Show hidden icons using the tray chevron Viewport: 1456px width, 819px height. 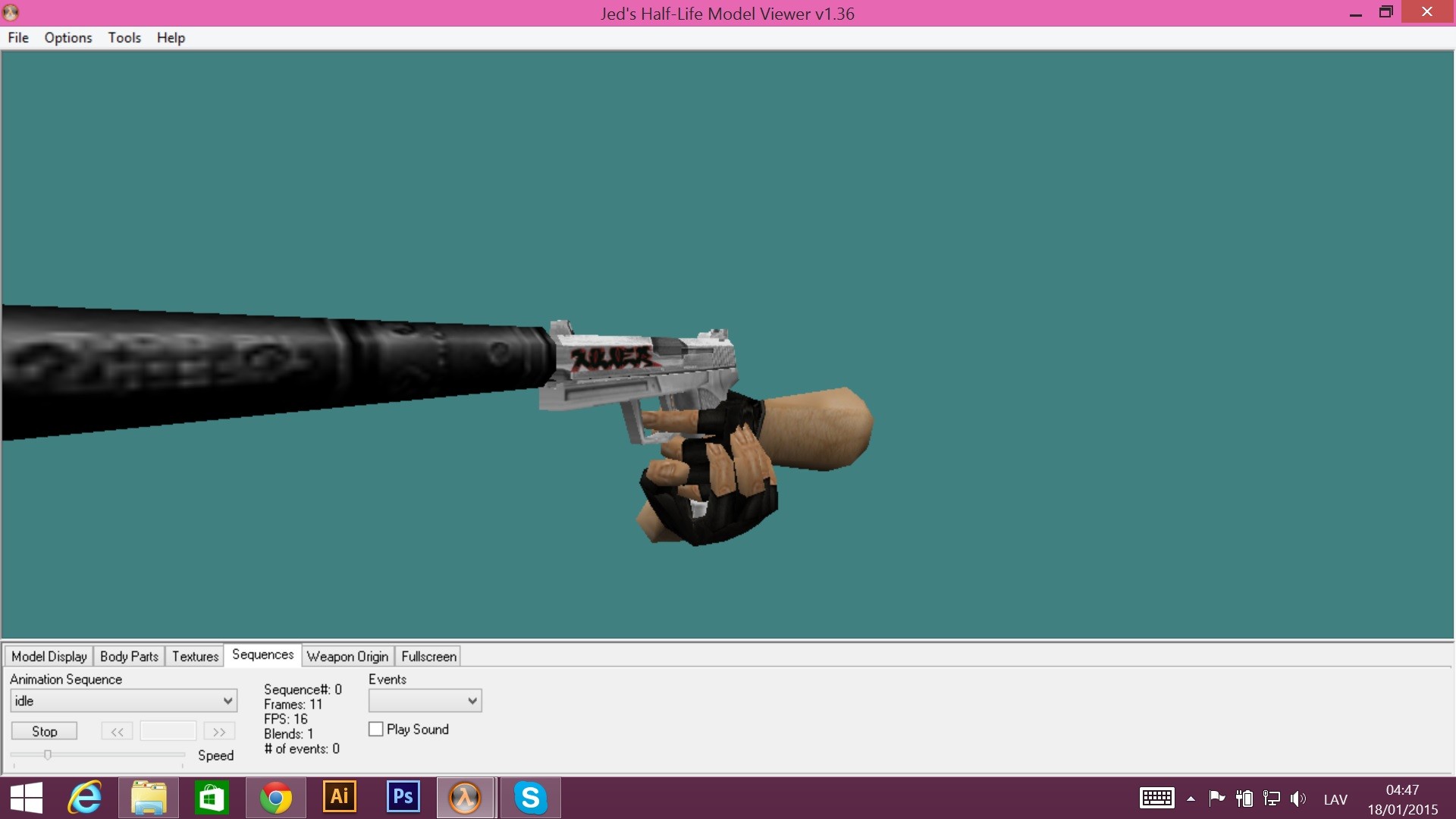[1190, 798]
